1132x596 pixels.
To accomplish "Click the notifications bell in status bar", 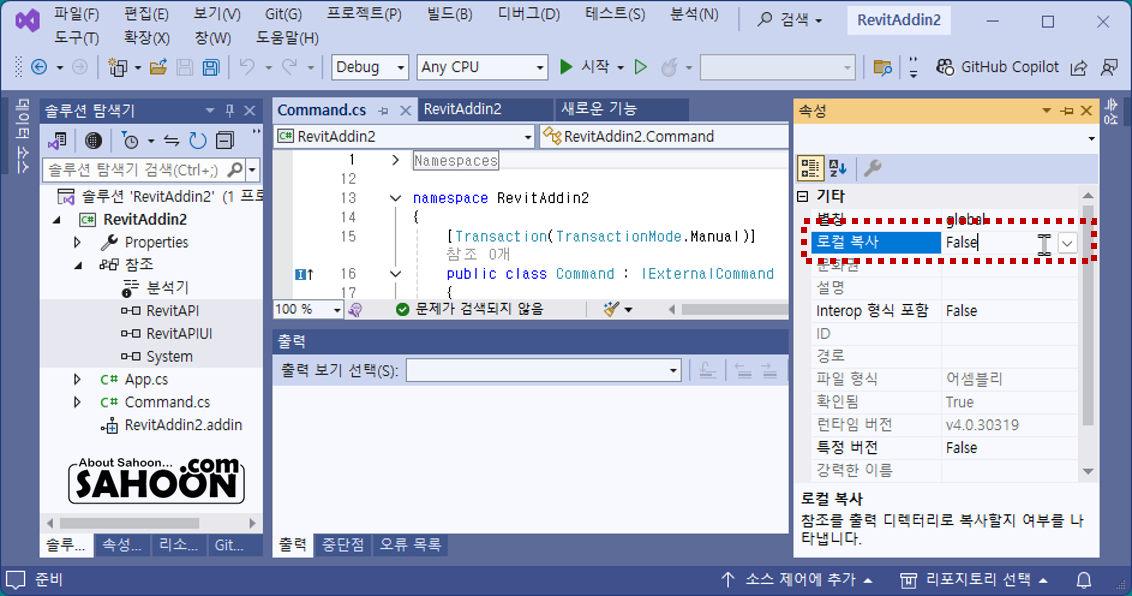I will [1084, 580].
